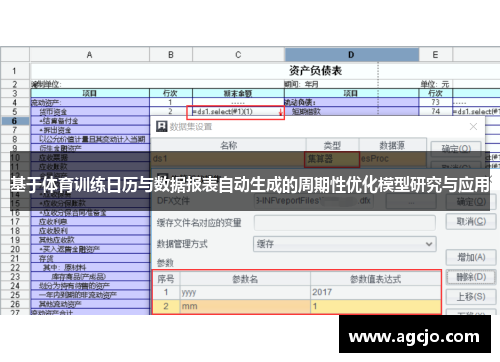Select the value cell of parameter mm
Image resolution: width=500 pixels, height=362 pixels.
click(375, 306)
